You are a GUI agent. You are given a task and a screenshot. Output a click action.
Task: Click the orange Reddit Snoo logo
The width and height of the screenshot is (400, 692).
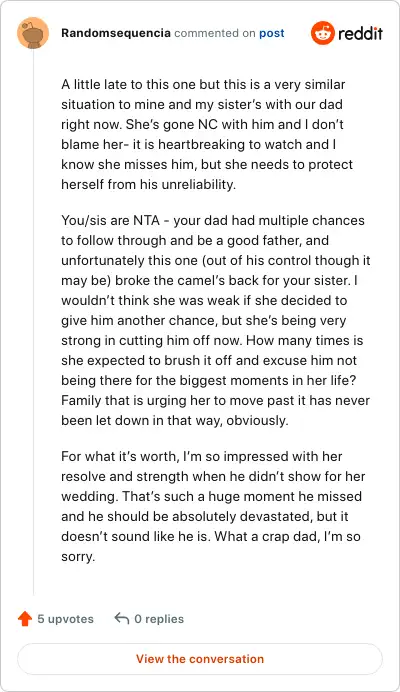coord(322,33)
